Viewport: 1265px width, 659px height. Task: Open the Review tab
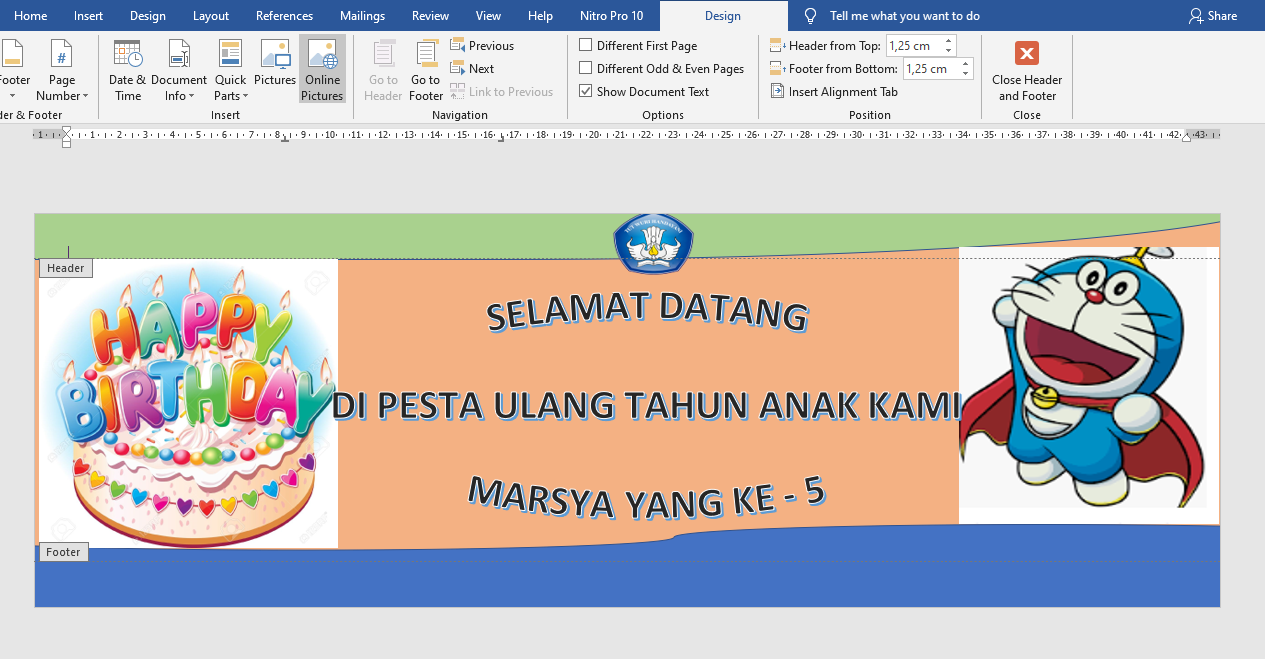coord(430,16)
